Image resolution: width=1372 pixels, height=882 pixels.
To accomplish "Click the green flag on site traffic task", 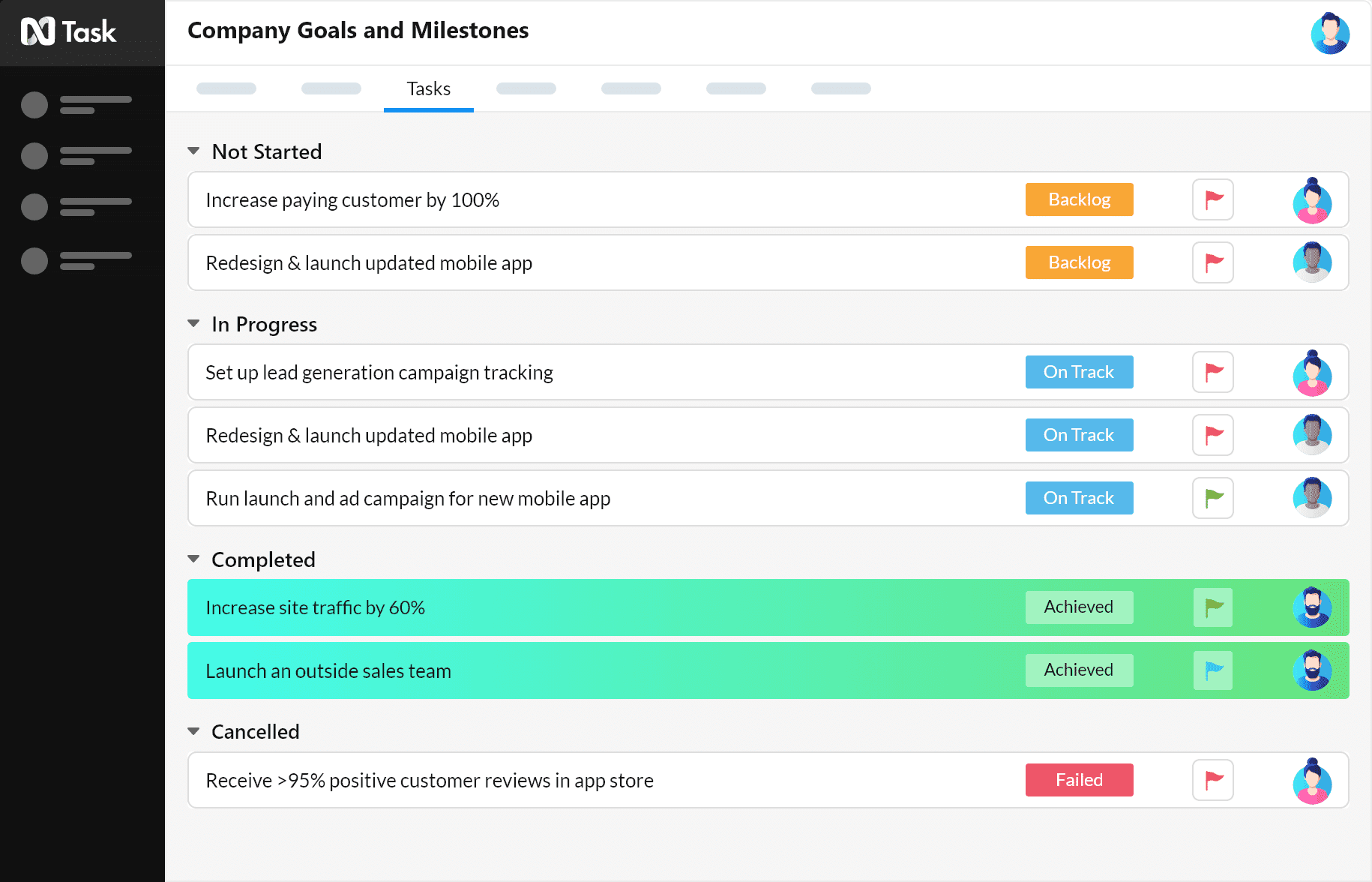I will point(1212,607).
